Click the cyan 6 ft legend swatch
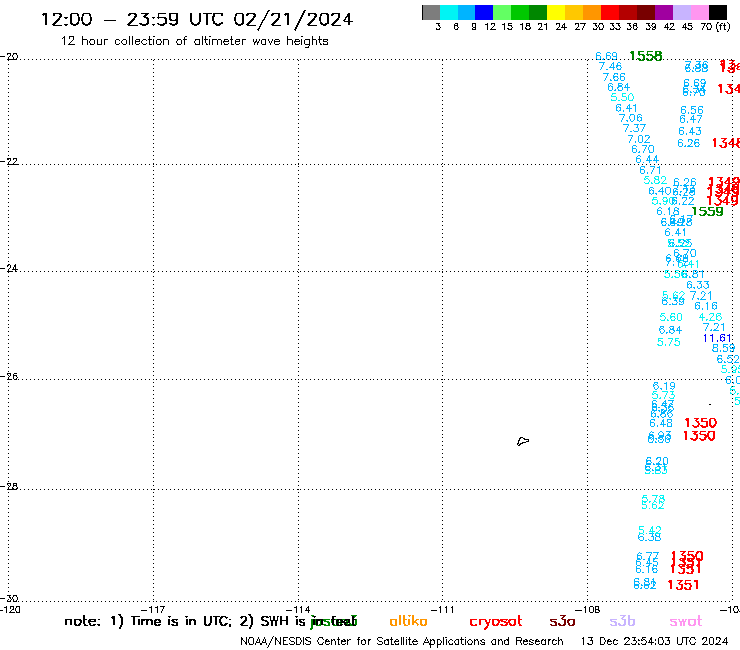Screen dimensions: 740x650 click(449, 12)
